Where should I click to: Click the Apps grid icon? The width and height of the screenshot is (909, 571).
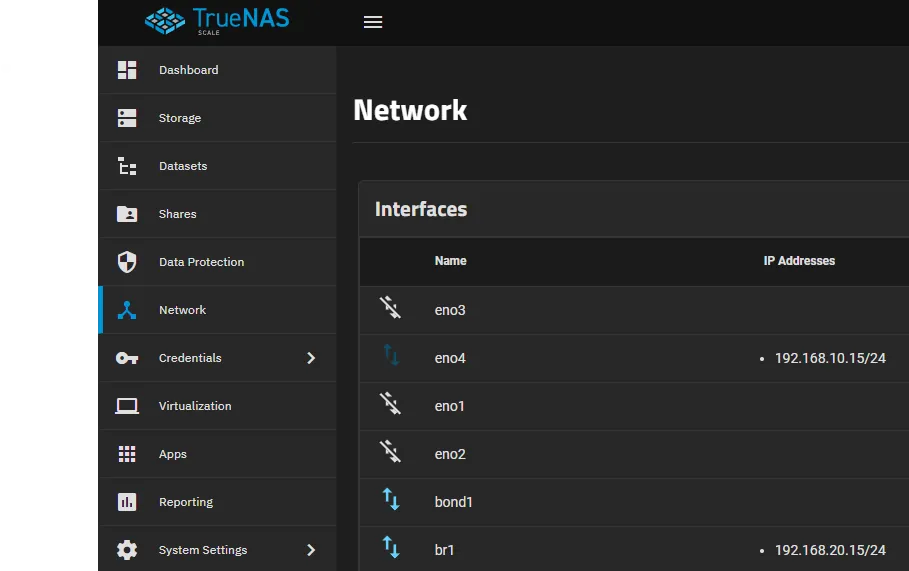coord(127,454)
